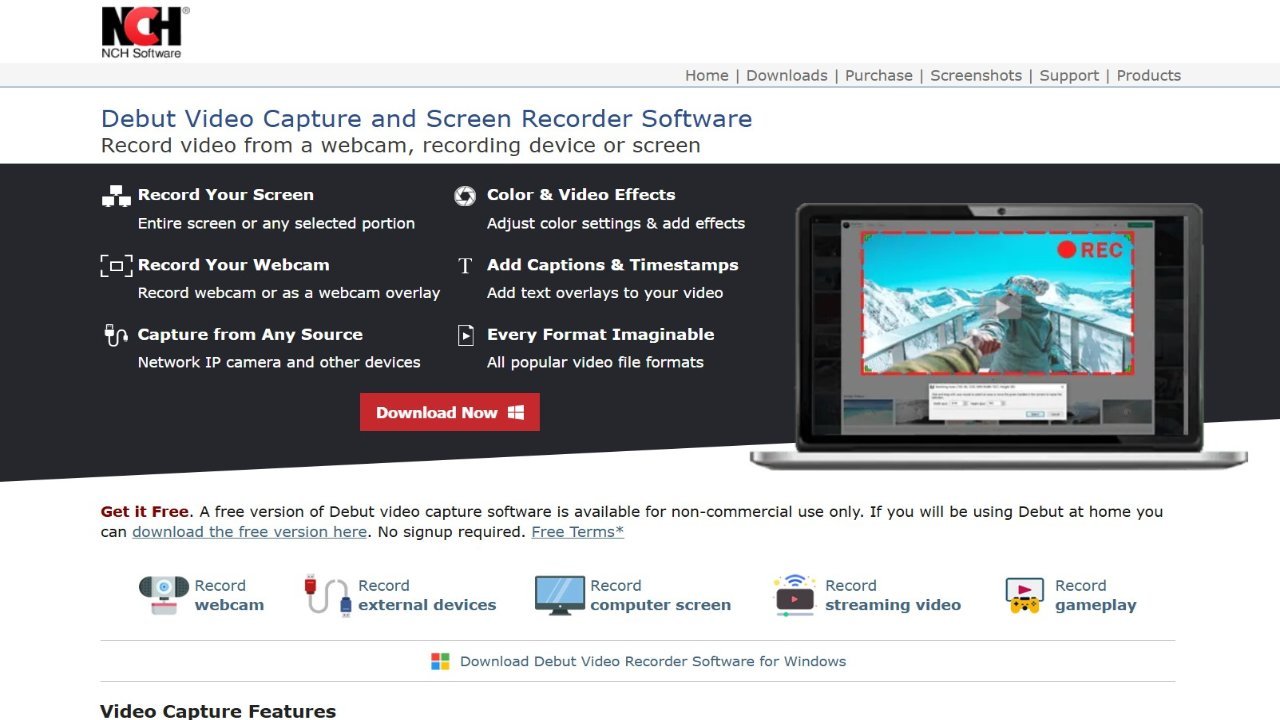
Task: Click Download Debut Video Recorder Software for Windows
Action: click(x=653, y=661)
